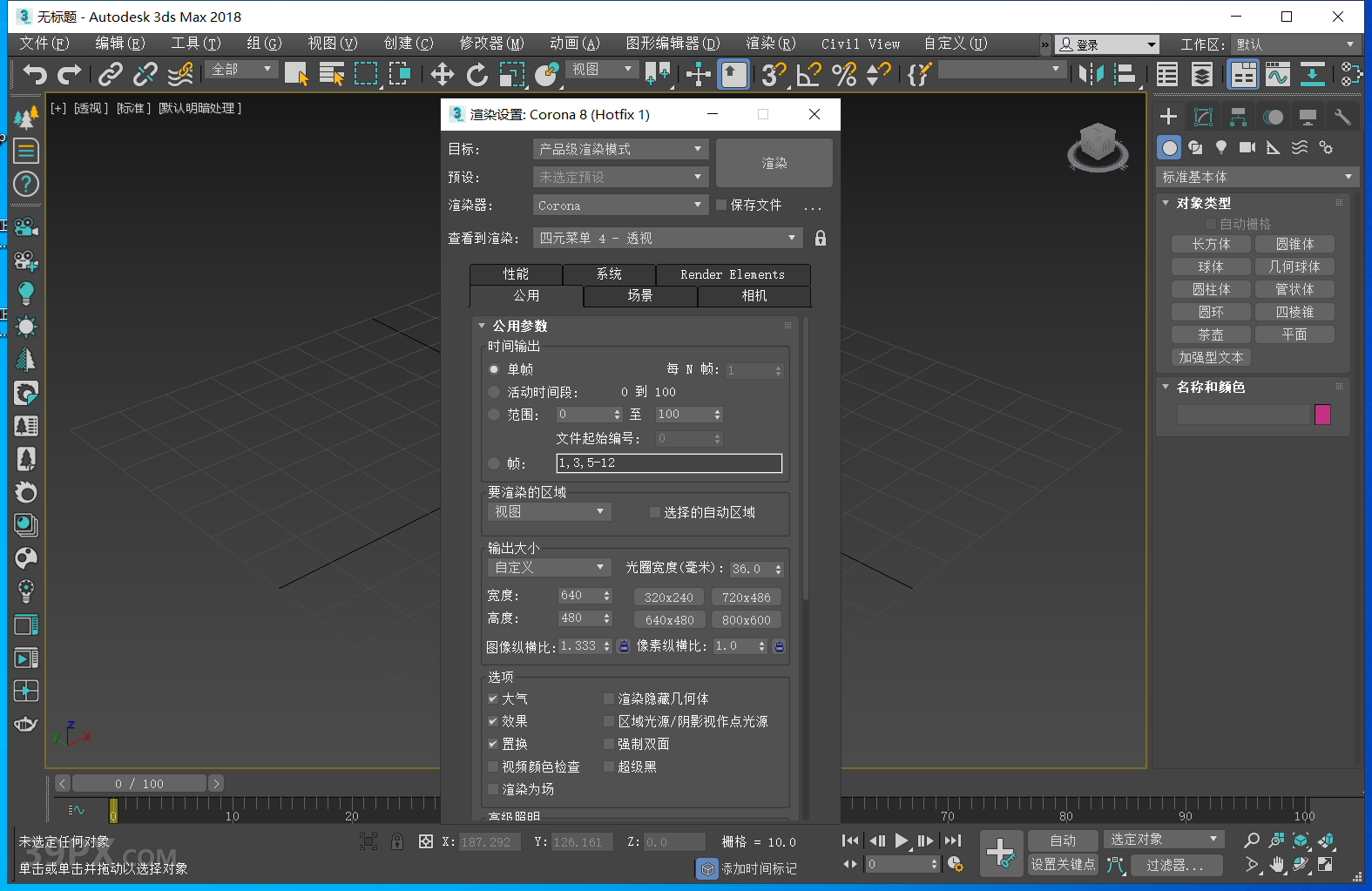Click the Play Animation button

902,840
